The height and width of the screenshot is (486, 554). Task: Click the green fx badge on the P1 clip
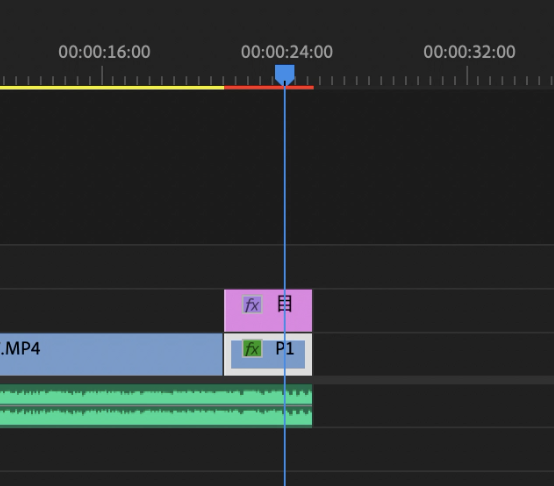pos(252,349)
